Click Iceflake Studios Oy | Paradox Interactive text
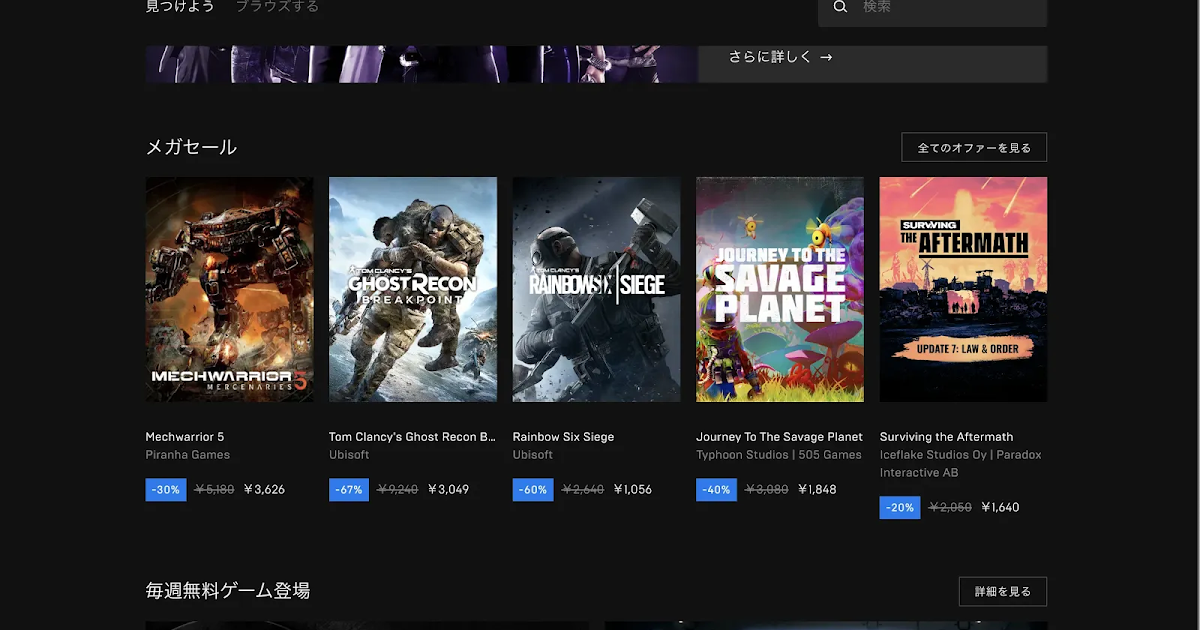Screen dimensions: 1200x630 tap(961, 464)
